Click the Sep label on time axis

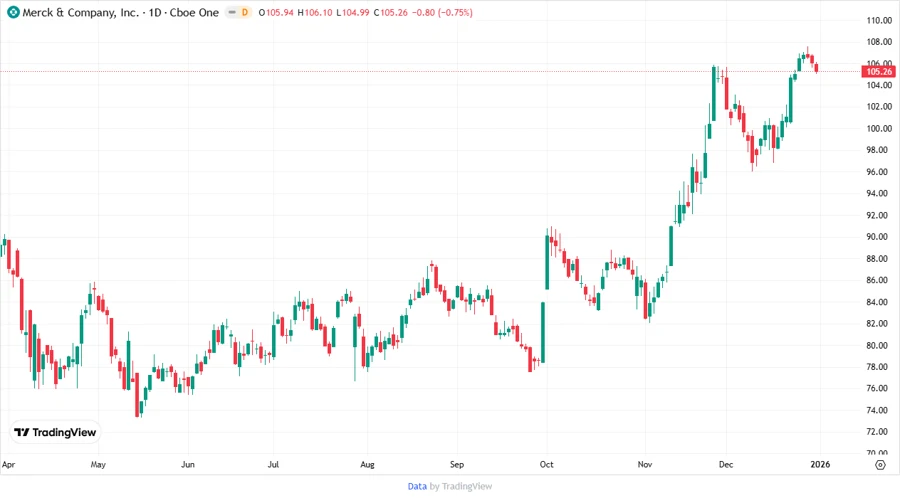coord(457,465)
